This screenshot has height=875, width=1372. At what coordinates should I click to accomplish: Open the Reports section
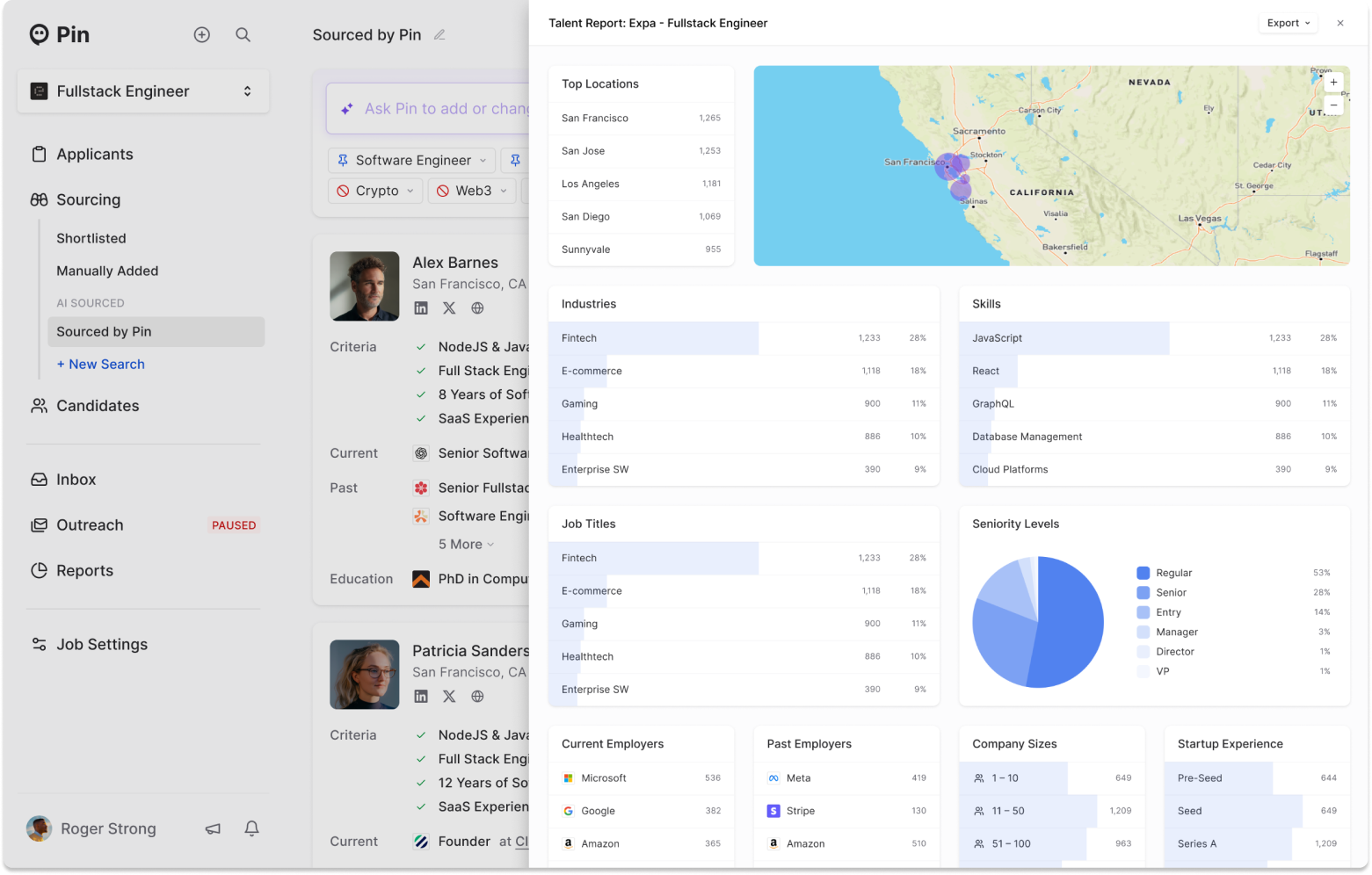coord(84,571)
